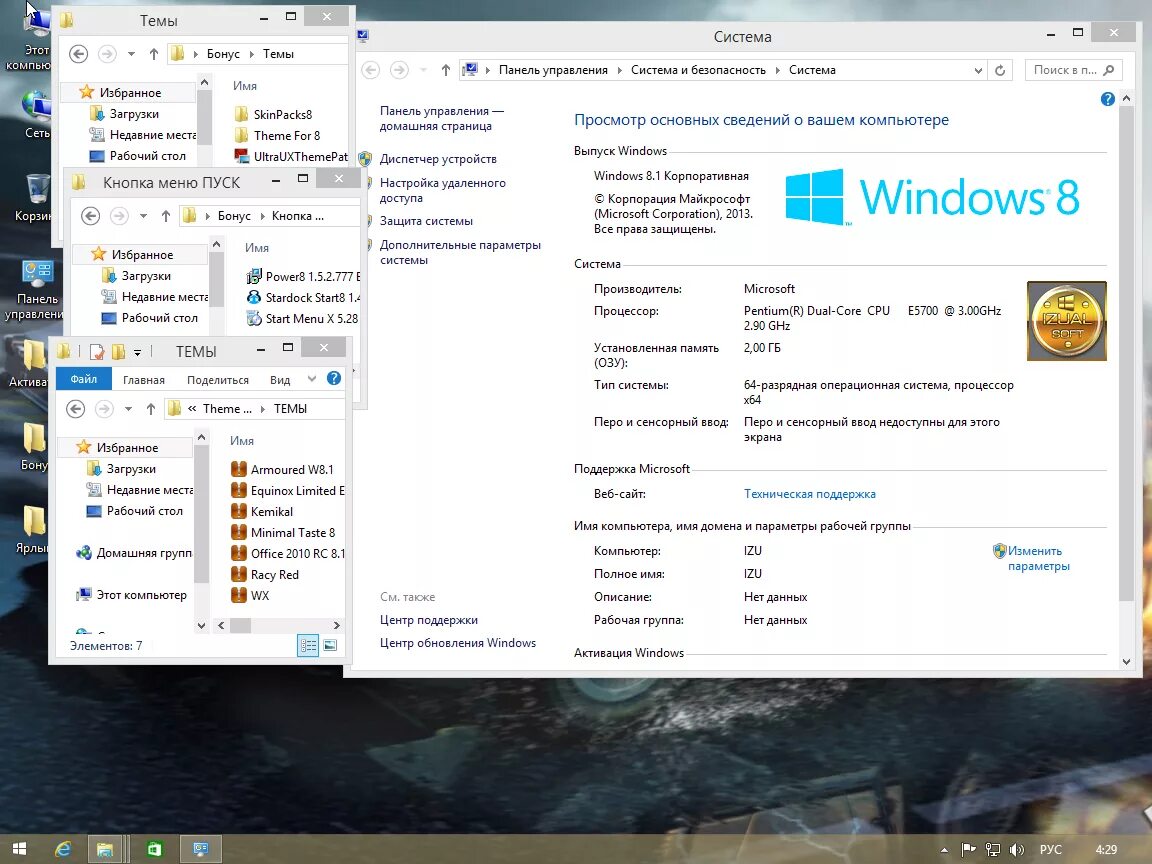Open Вид ribbon tab in ТЕМЫ window

[x=280, y=380]
